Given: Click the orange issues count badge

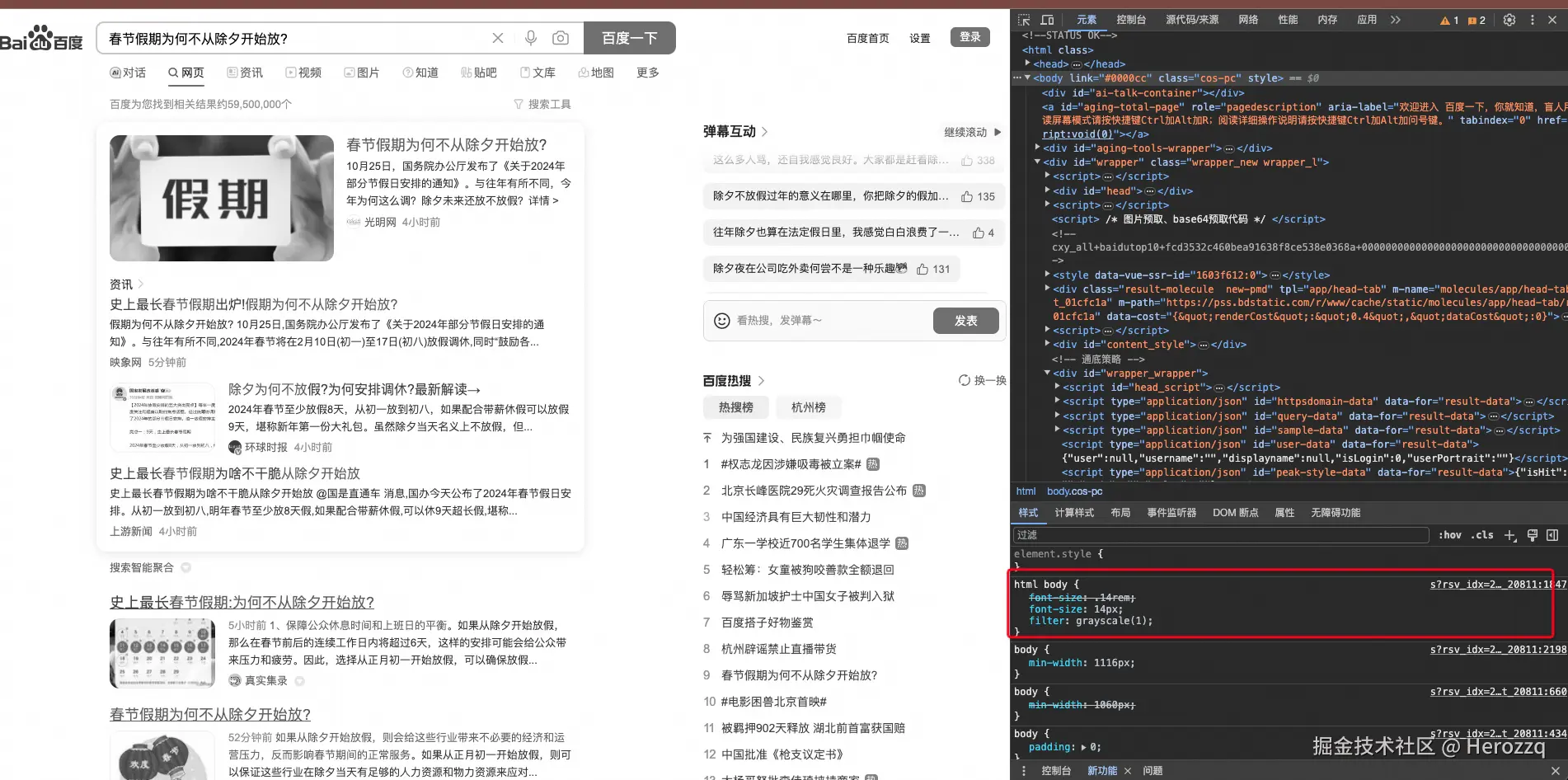Looking at the screenshot, I should 1476,20.
